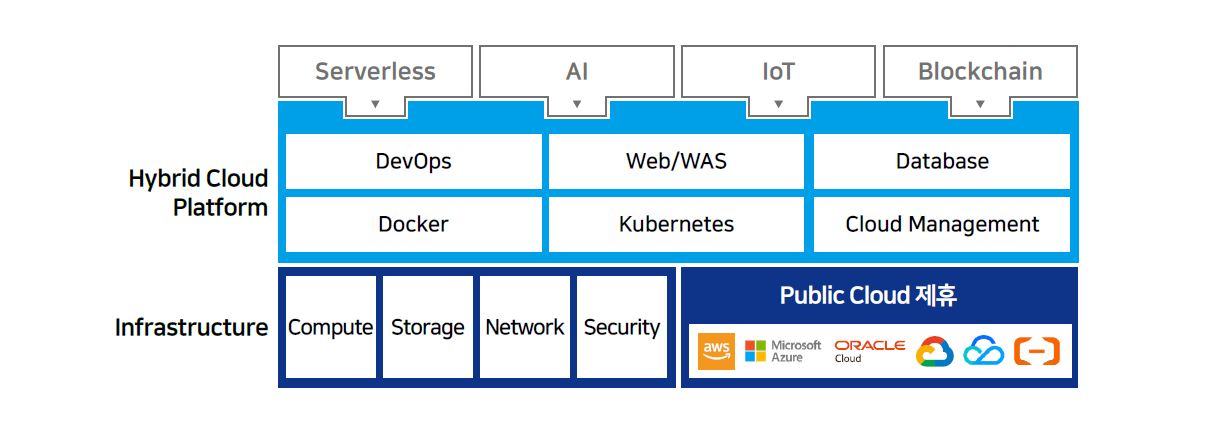Select the Google Cloud logo icon
1210x435 pixels.
point(935,352)
